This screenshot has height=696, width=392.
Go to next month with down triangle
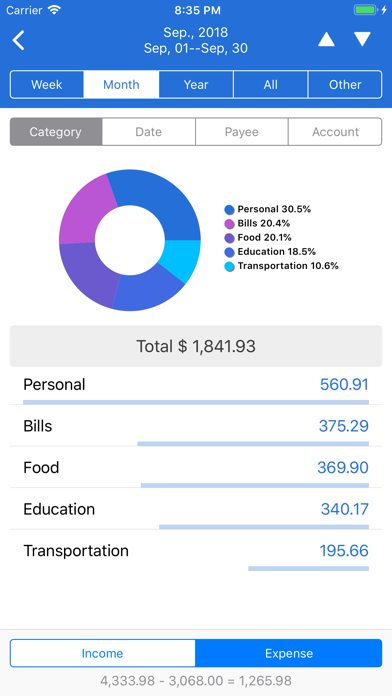pyautogui.click(x=362, y=40)
